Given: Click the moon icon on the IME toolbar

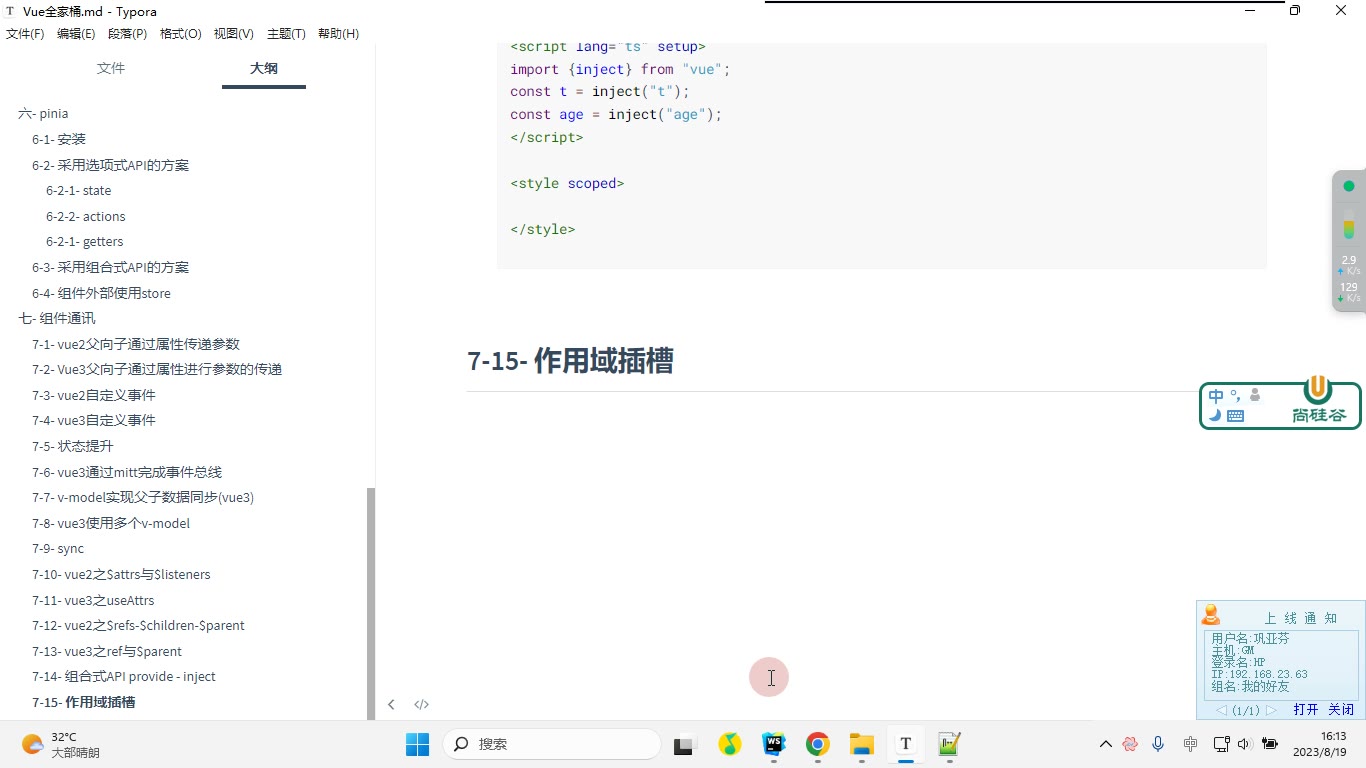Looking at the screenshot, I should point(1215,416).
